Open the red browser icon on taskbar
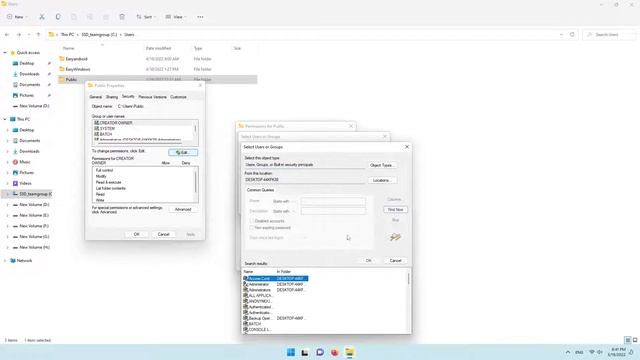 point(335,352)
